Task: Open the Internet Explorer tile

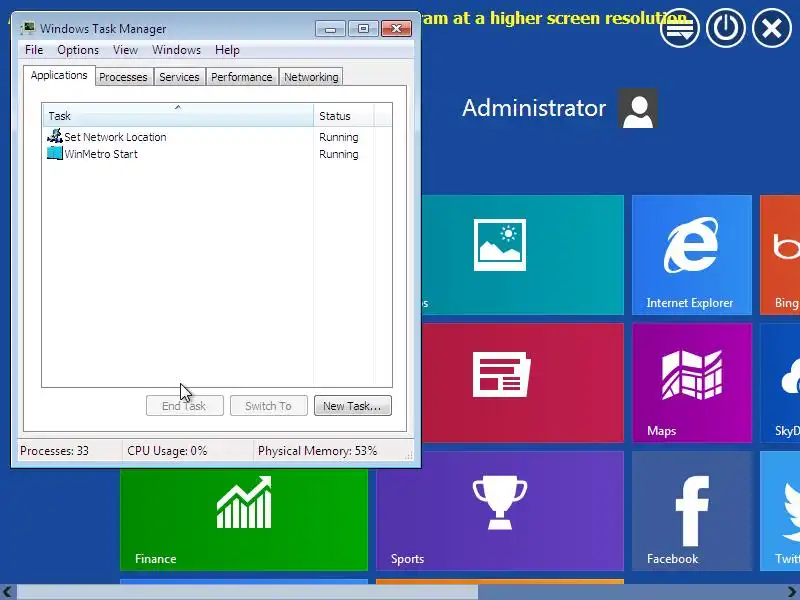Action: pyautogui.click(x=691, y=255)
